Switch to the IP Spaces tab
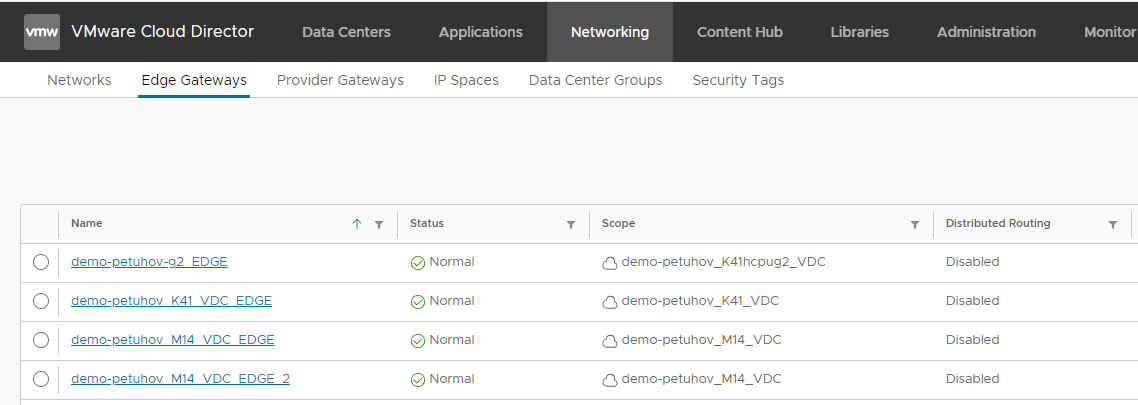Image resolution: width=1138 pixels, height=405 pixels. tap(466, 80)
